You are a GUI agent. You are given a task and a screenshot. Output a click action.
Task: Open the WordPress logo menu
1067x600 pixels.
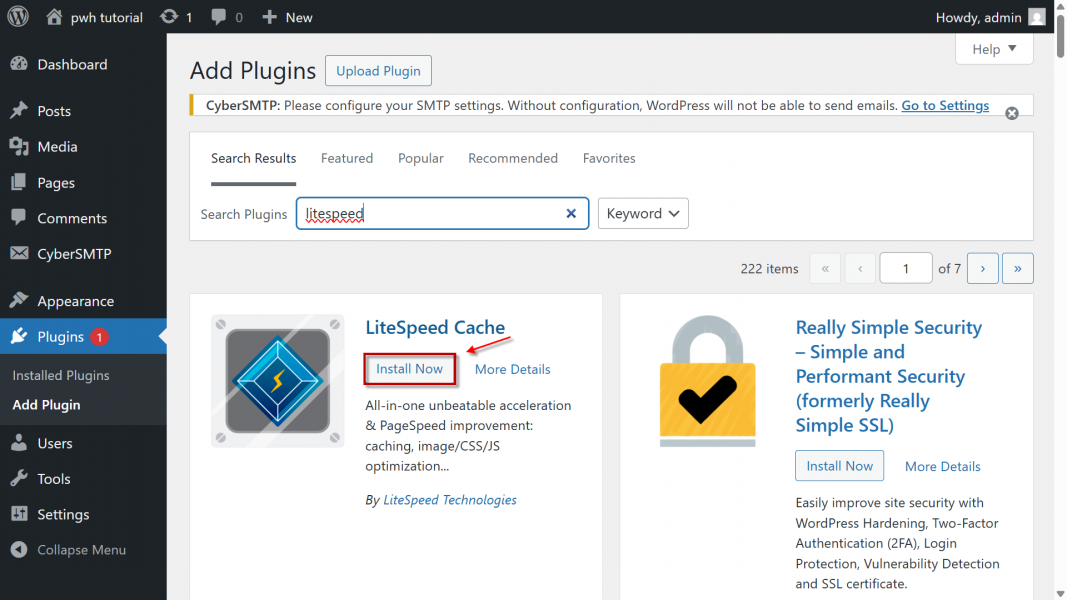pyautogui.click(x=18, y=17)
